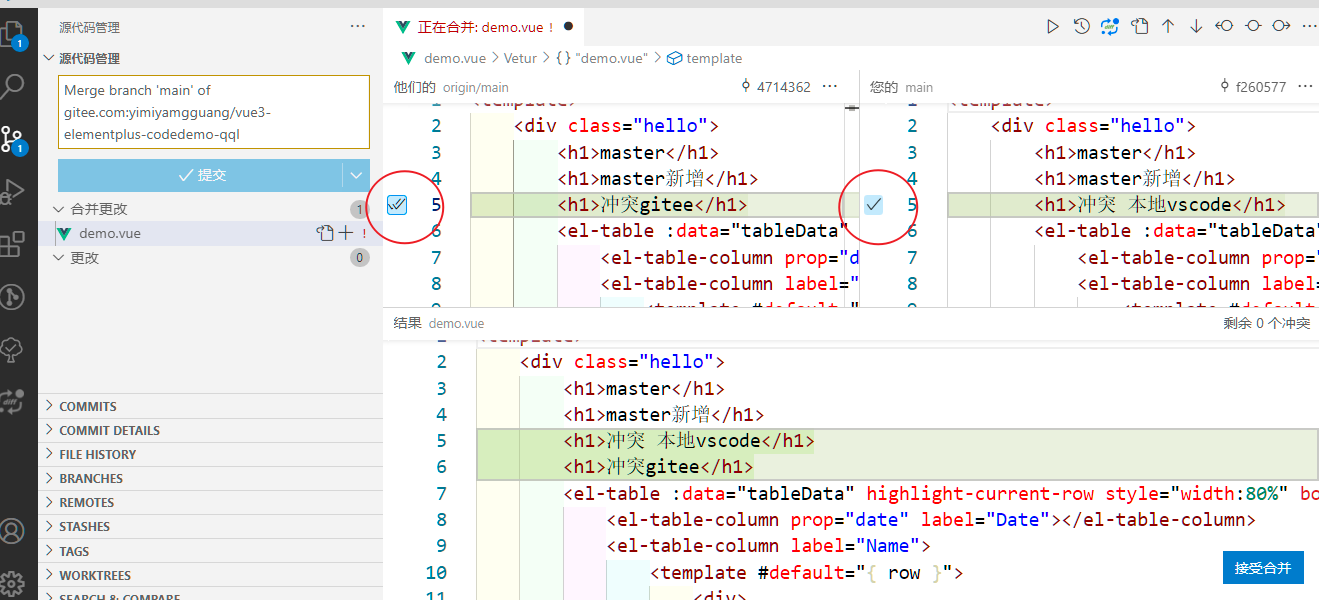Open the ellipsis menu of the main pane
Image resolution: width=1319 pixels, height=600 pixels.
tap(1304, 87)
